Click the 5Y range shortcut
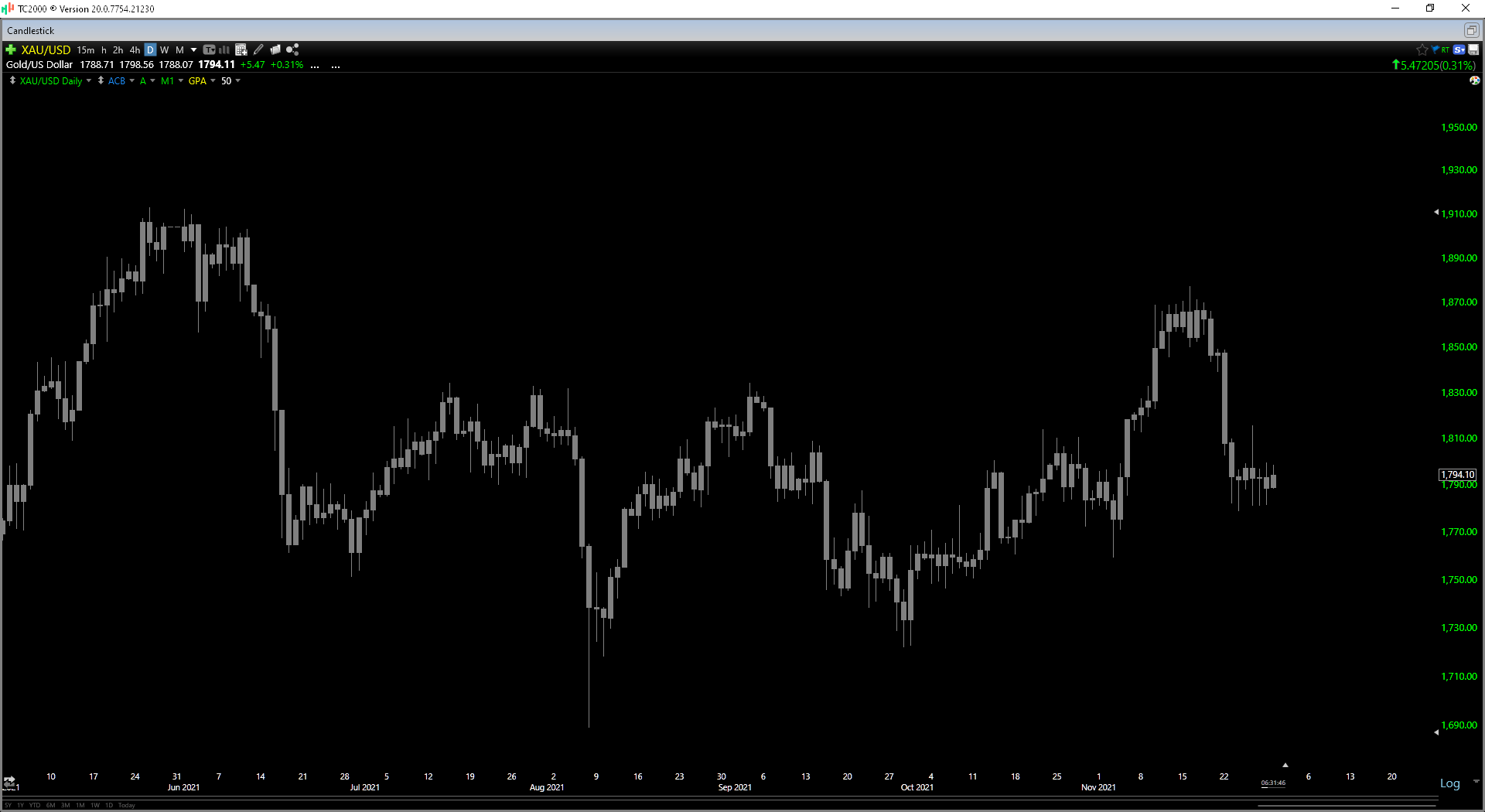1485x812 pixels. point(9,805)
